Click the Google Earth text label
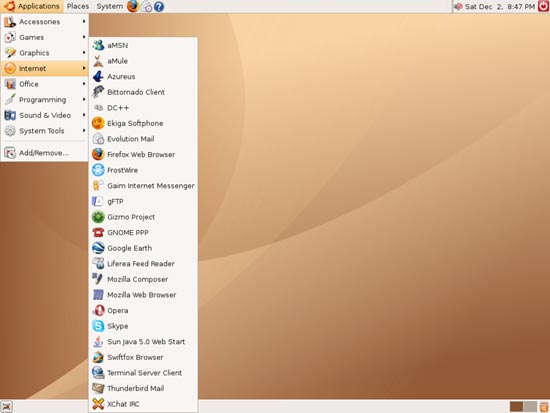The image size is (550, 413). (129, 248)
